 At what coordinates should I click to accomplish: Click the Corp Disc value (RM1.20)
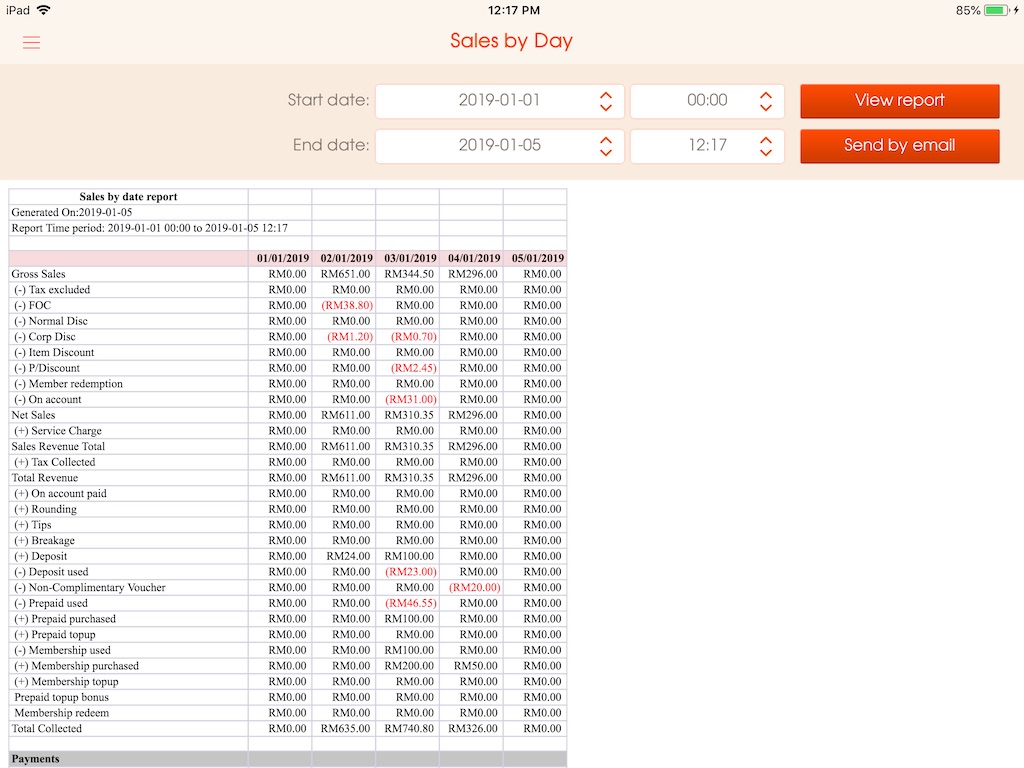point(350,337)
